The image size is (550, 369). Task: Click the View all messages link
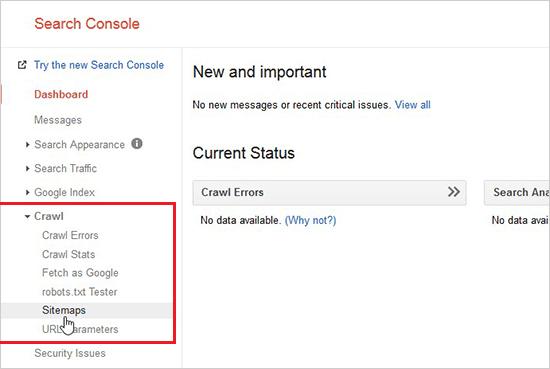coord(412,105)
